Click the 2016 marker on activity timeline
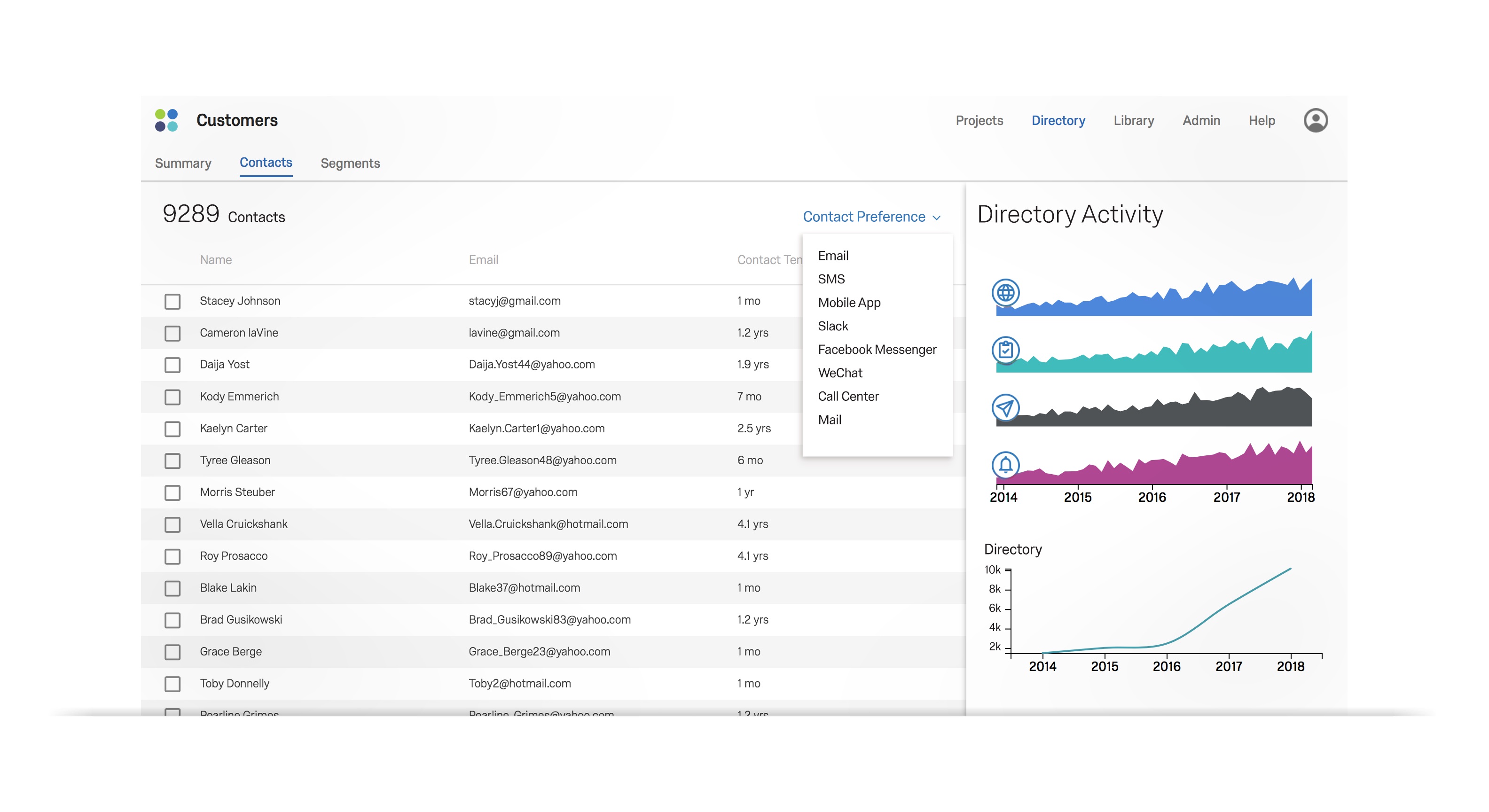 tap(1152, 497)
